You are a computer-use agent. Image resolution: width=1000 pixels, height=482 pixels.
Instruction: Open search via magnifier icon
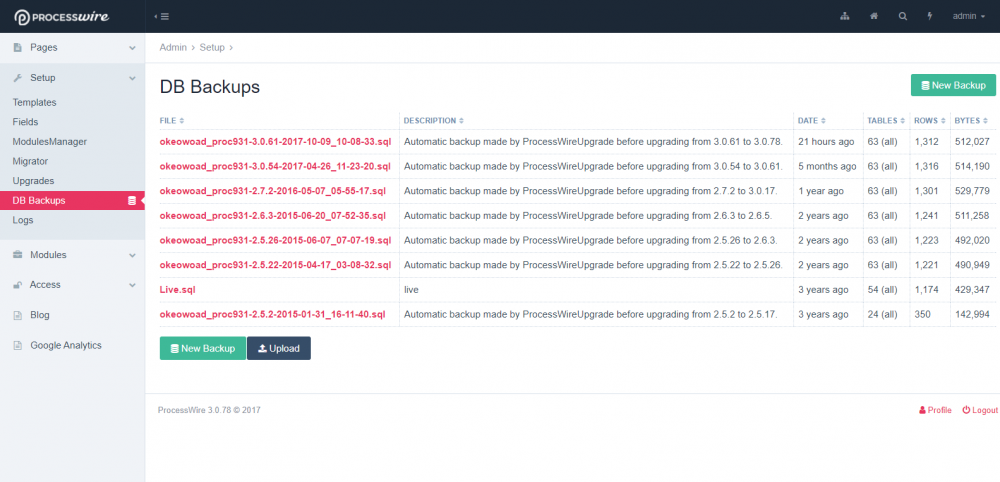click(x=903, y=16)
